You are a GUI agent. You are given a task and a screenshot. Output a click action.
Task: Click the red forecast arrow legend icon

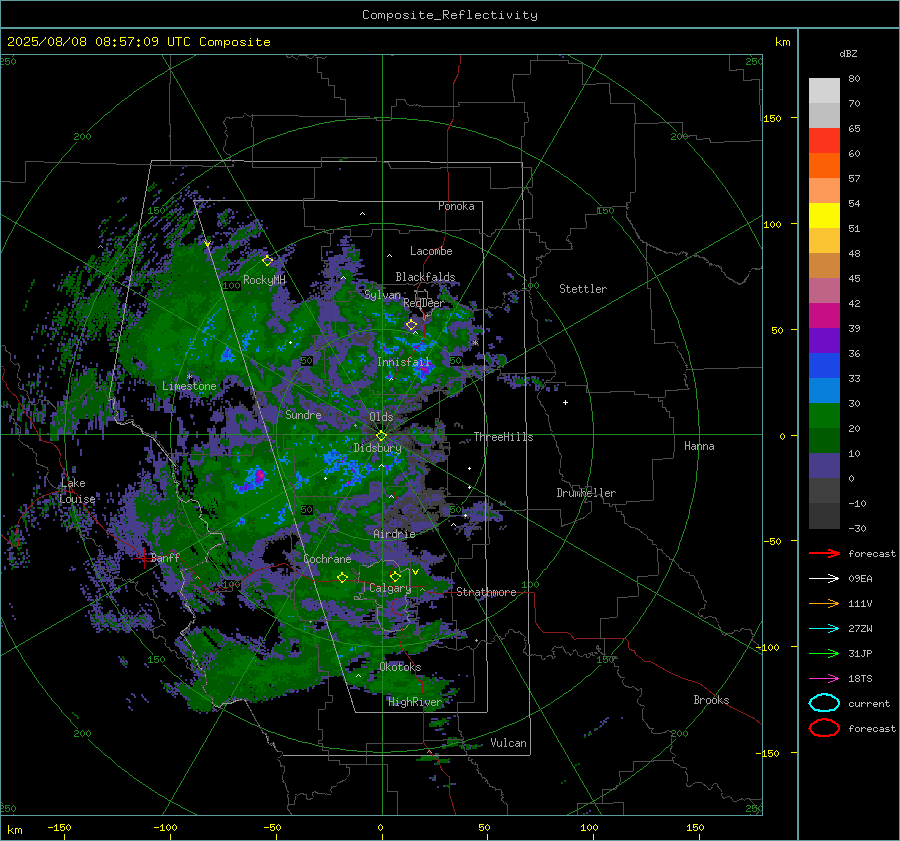pyautogui.click(x=824, y=553)
